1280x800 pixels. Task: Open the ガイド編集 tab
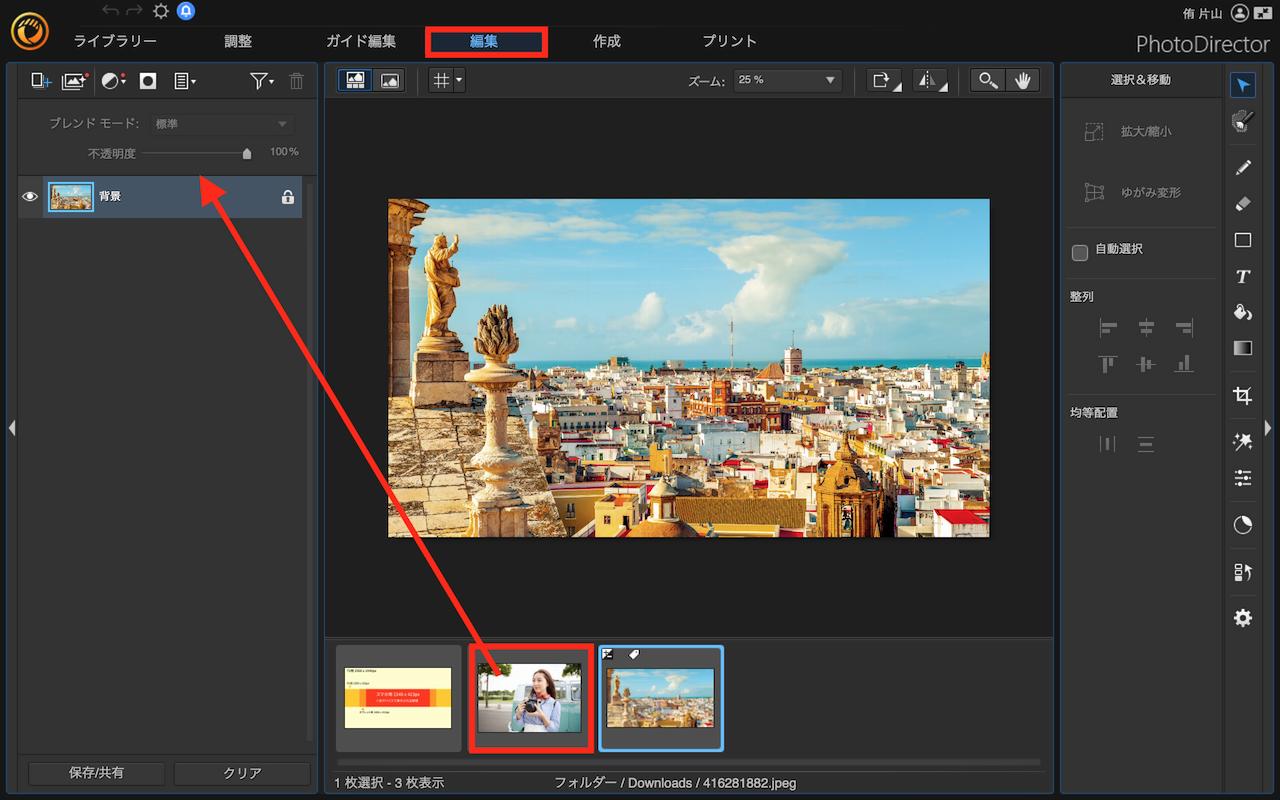tap(361, 41)
